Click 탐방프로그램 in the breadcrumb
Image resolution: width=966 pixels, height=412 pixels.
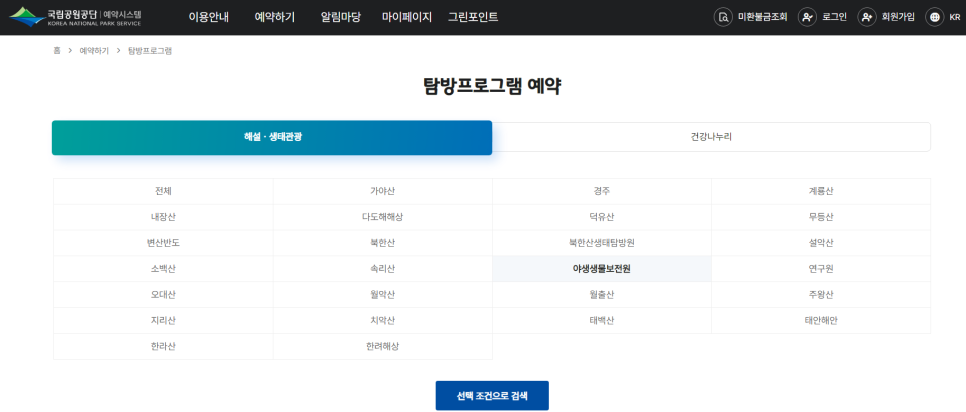[150, 51]
